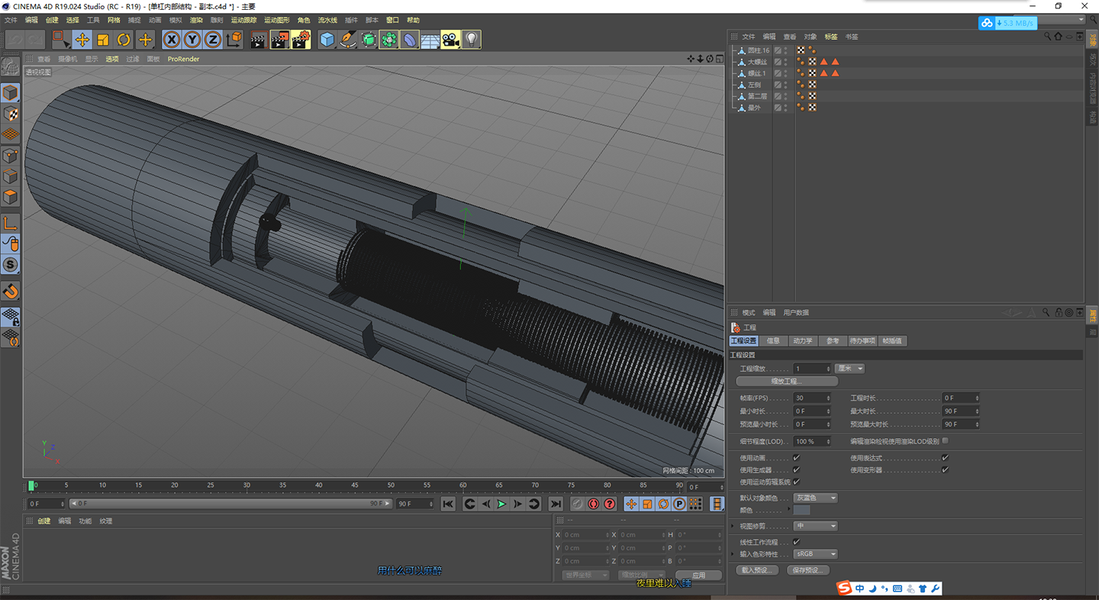This screenshot has height=600, width=1099.
Task: Open the 摄像机 menu in the viewport
Action: pos(68,59)
